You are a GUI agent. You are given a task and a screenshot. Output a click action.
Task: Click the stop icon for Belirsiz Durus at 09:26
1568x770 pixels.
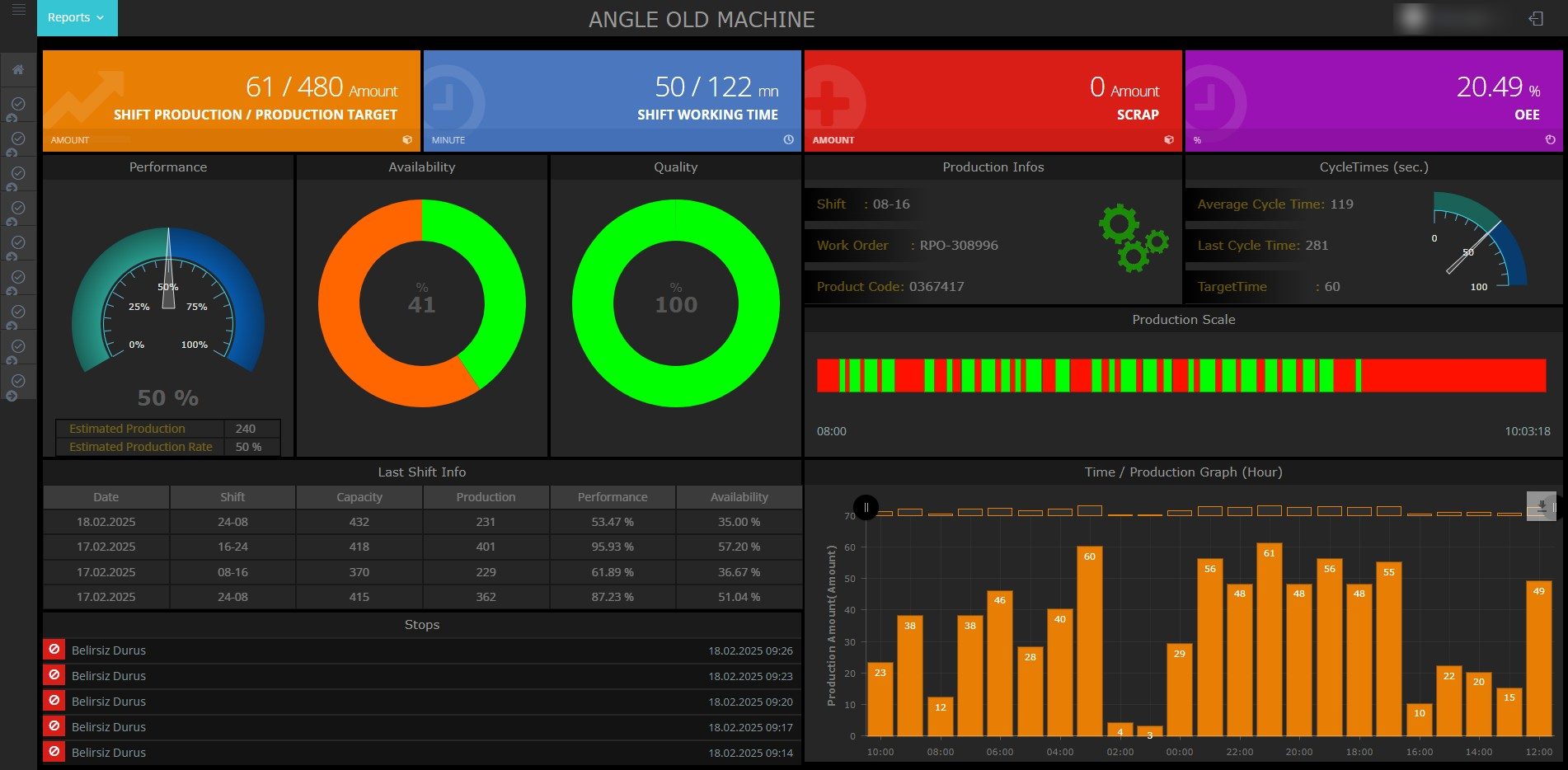(x=54, y=650)
